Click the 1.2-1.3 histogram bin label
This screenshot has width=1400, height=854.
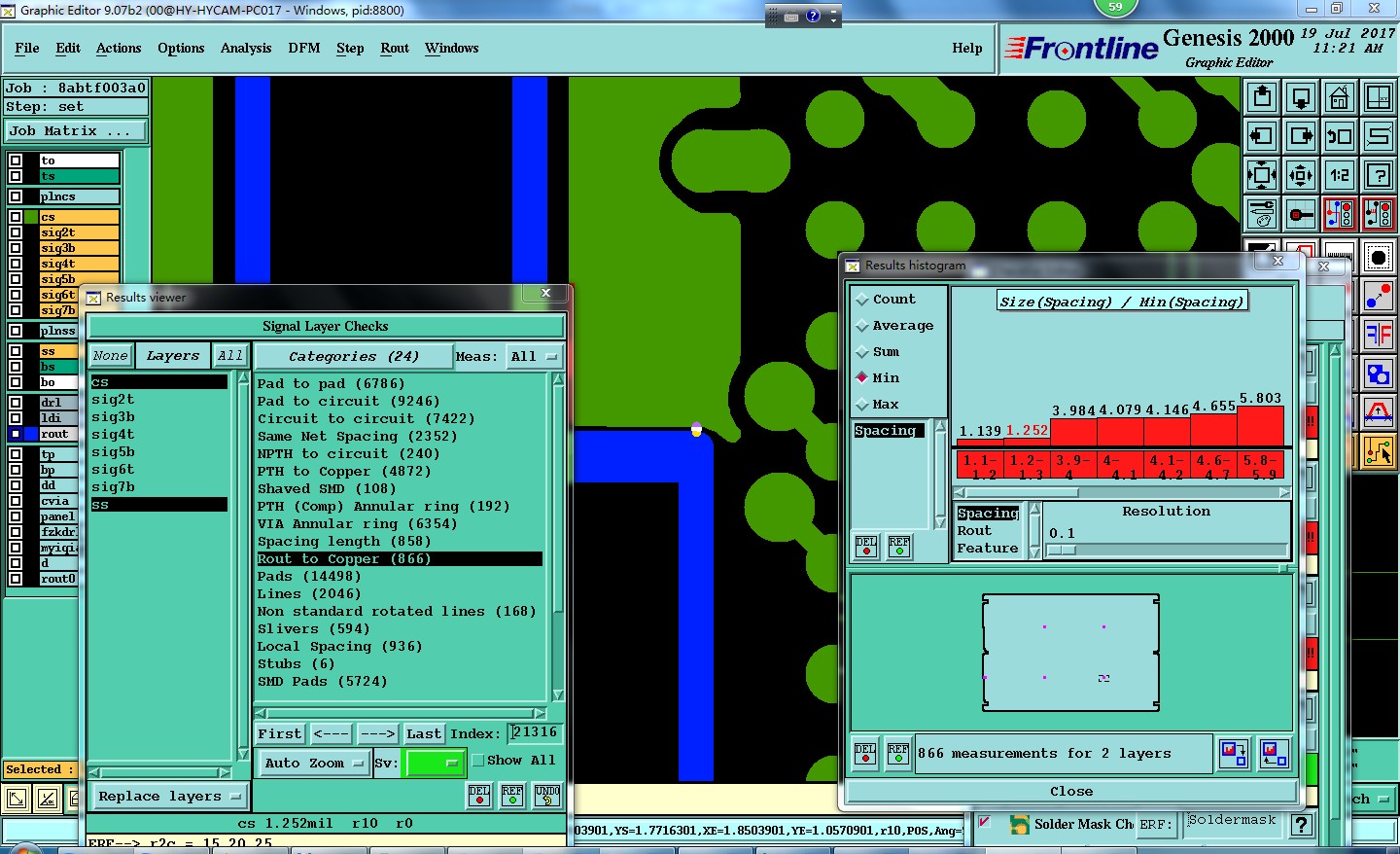1027,466
